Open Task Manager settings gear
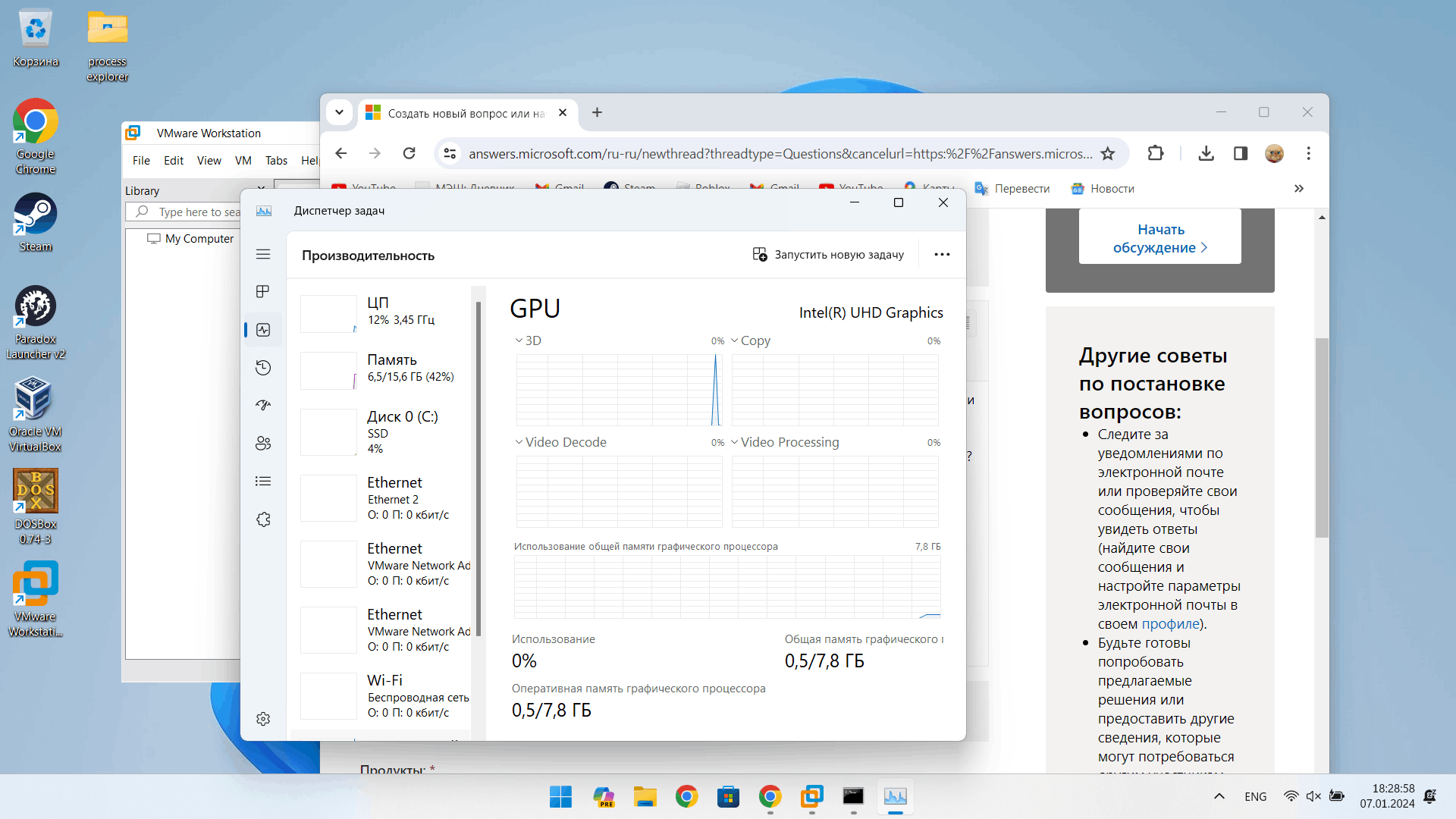Viewport: 1456px width, 819px height. 263,719
